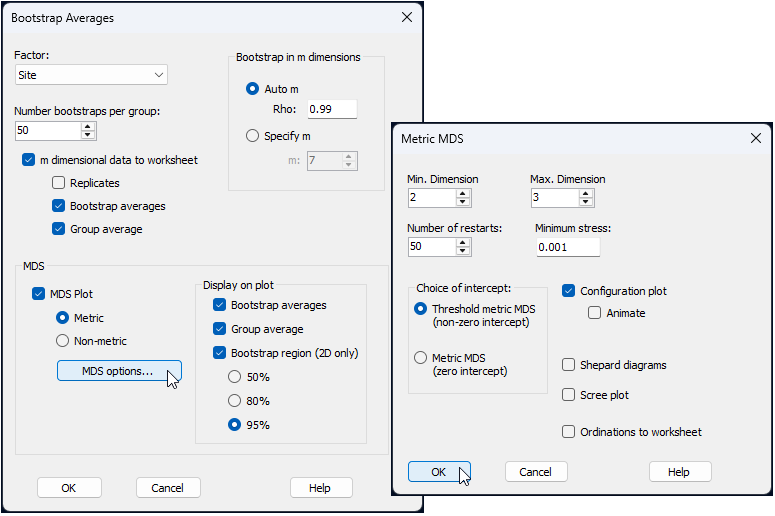Enable the Scree plot option
775x516 pixels.
[569, 395]
